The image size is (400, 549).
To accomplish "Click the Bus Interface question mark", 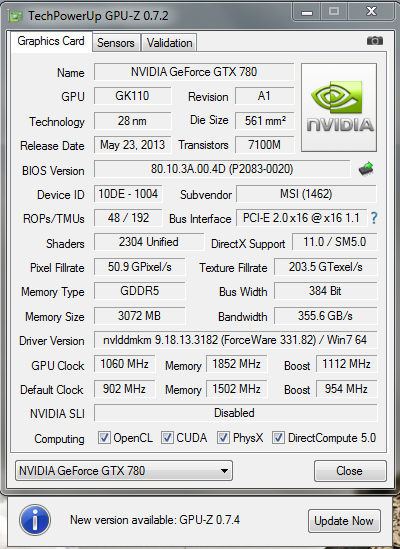I will tap(374, 218).
